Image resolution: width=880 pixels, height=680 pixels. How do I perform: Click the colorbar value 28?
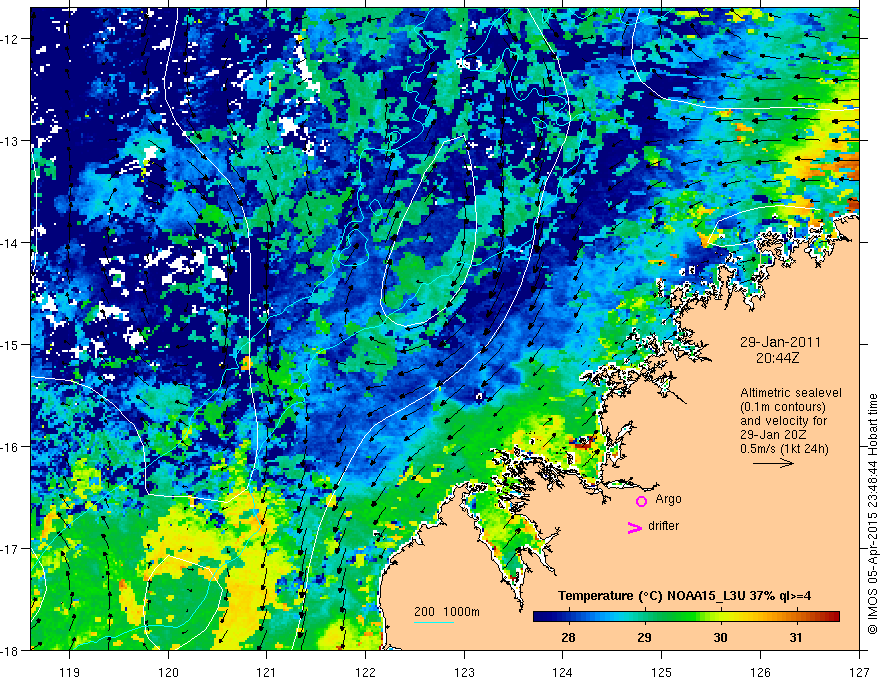point(568,637)
